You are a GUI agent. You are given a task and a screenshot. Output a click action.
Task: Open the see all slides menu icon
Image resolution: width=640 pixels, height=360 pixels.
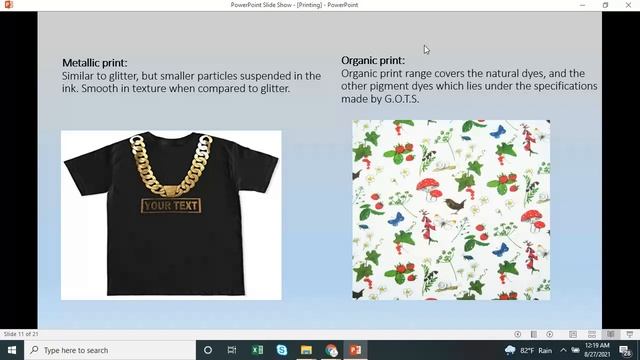coord(533,334)
